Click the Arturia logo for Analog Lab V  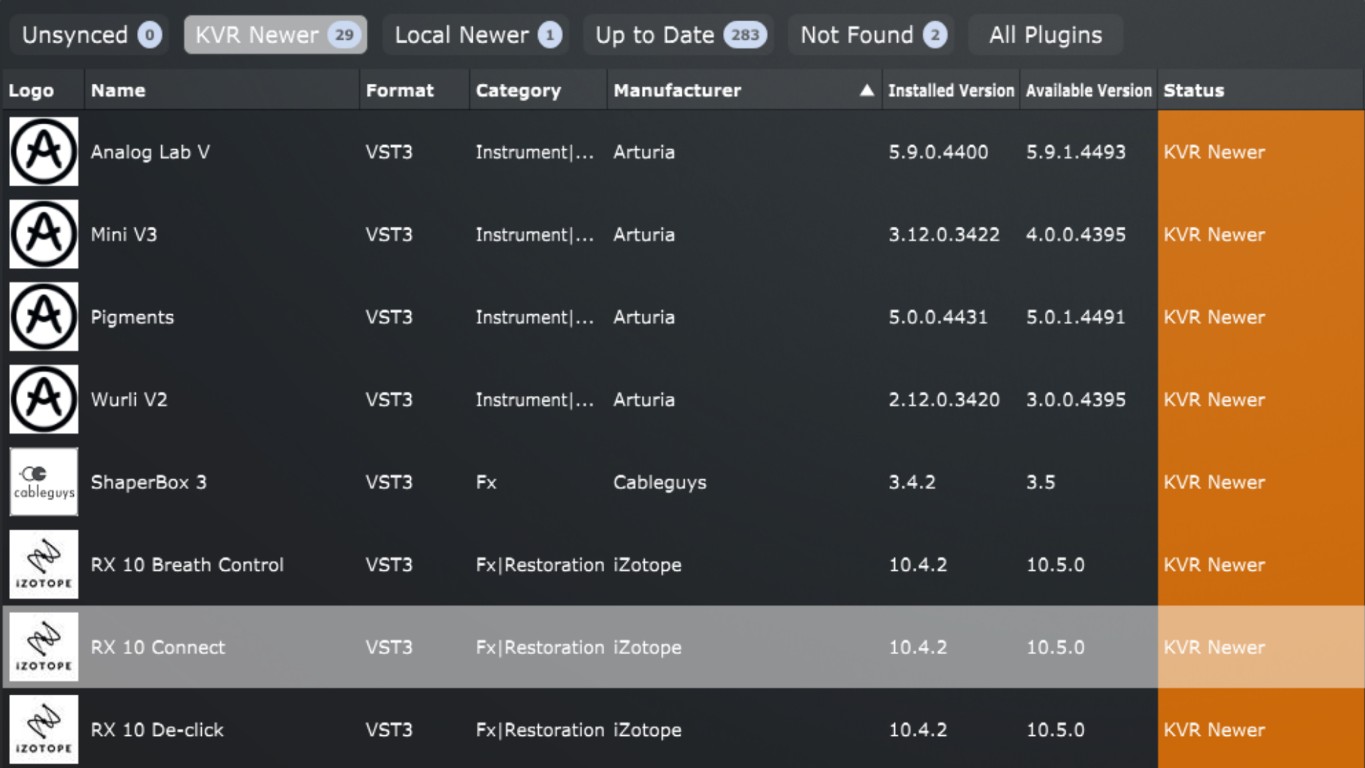point(44,152)
